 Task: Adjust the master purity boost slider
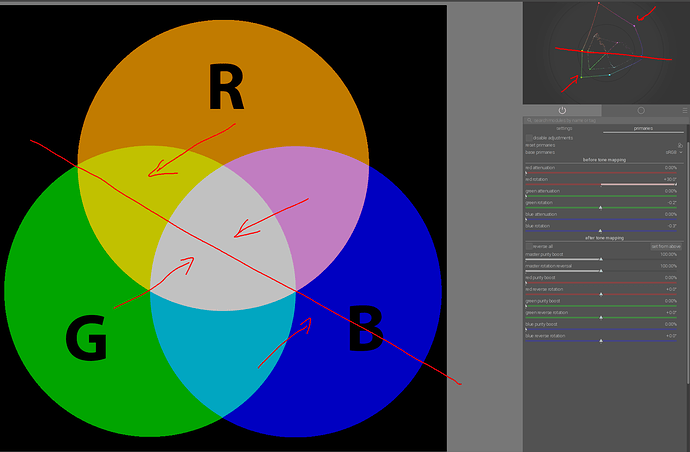pyautogui.click(x=601, y=259)
